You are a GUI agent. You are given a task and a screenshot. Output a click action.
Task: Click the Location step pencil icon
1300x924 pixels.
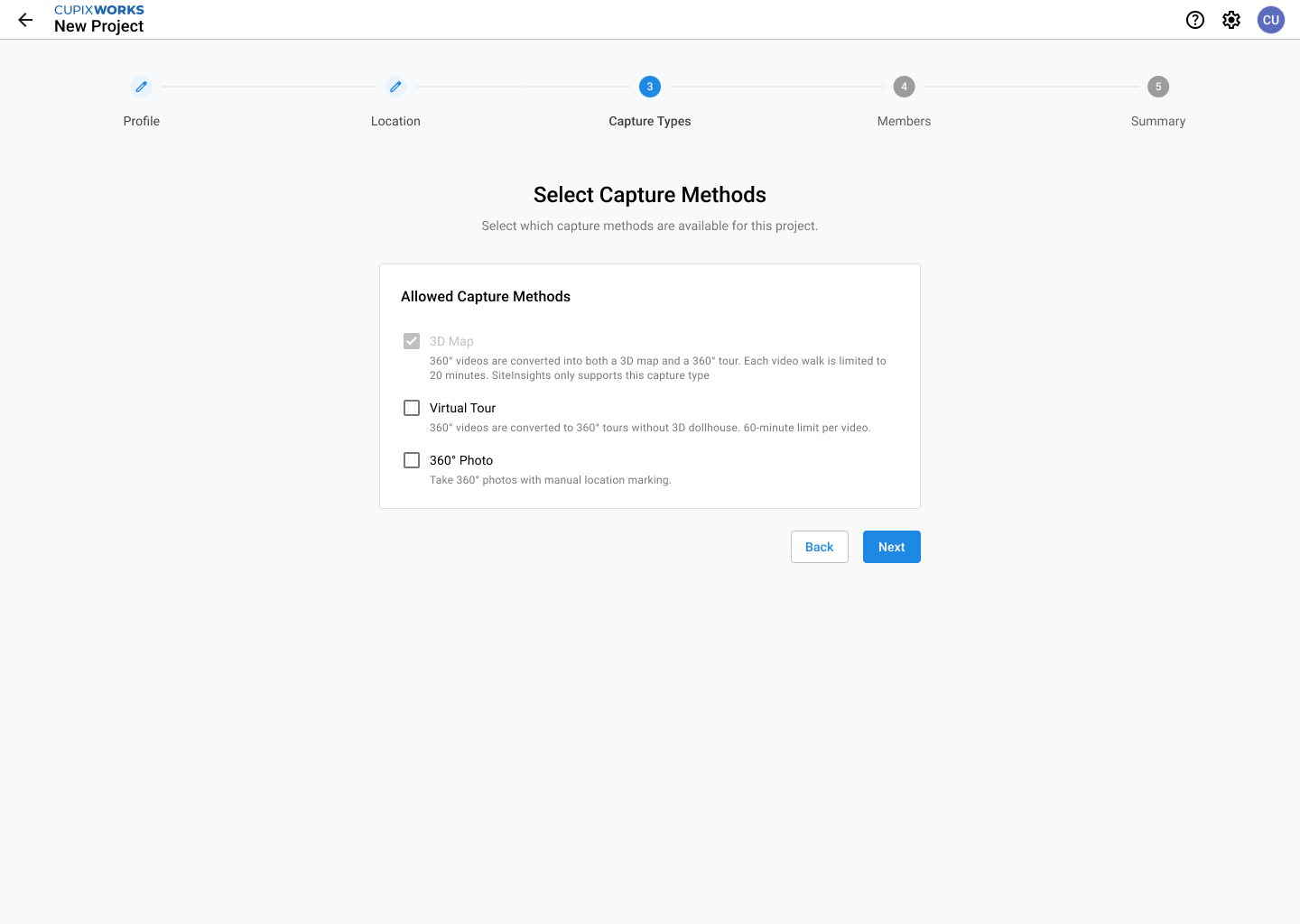tap(395, 87)
